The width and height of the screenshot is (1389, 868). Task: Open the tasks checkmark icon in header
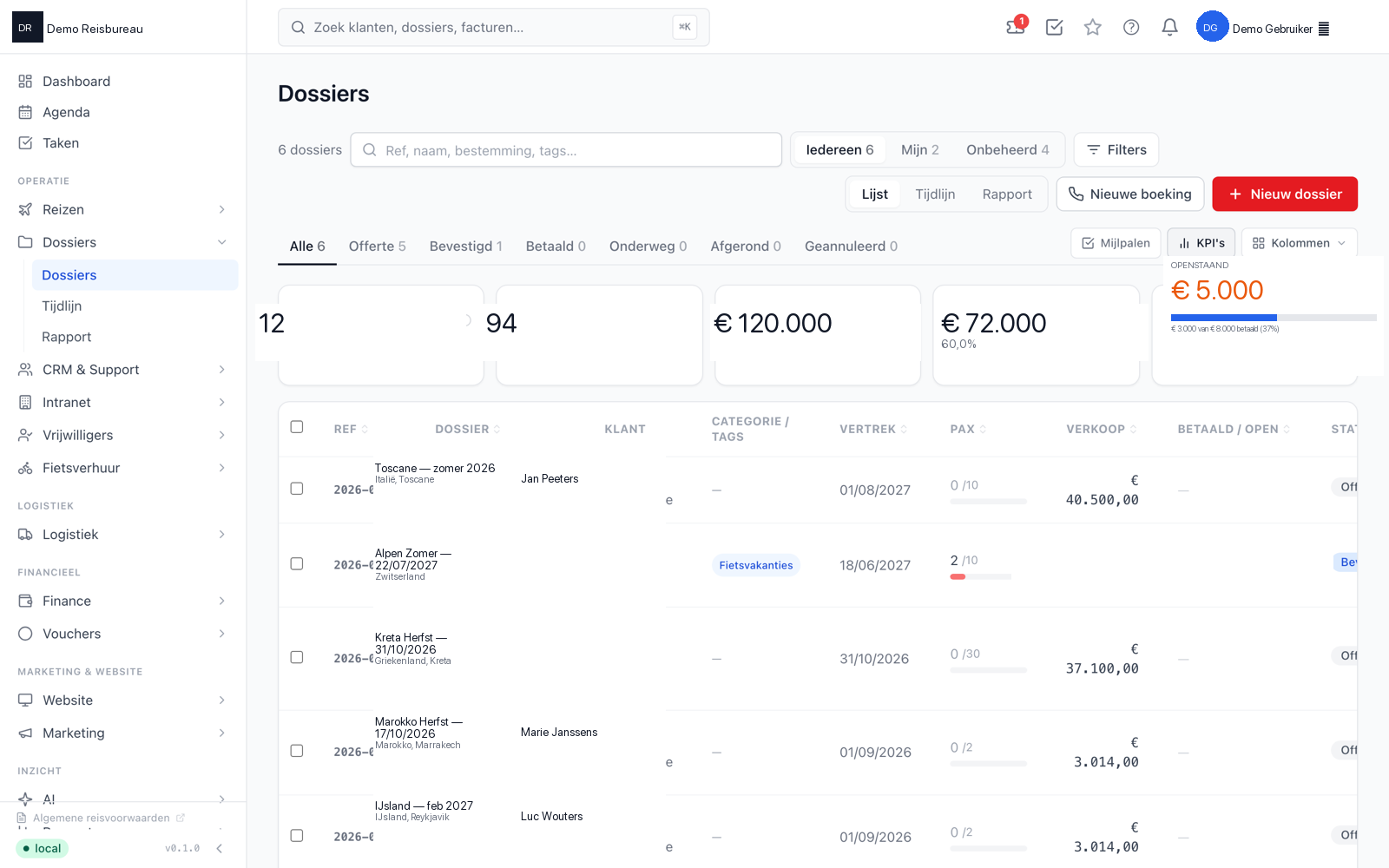click(x=1054, y=27)
